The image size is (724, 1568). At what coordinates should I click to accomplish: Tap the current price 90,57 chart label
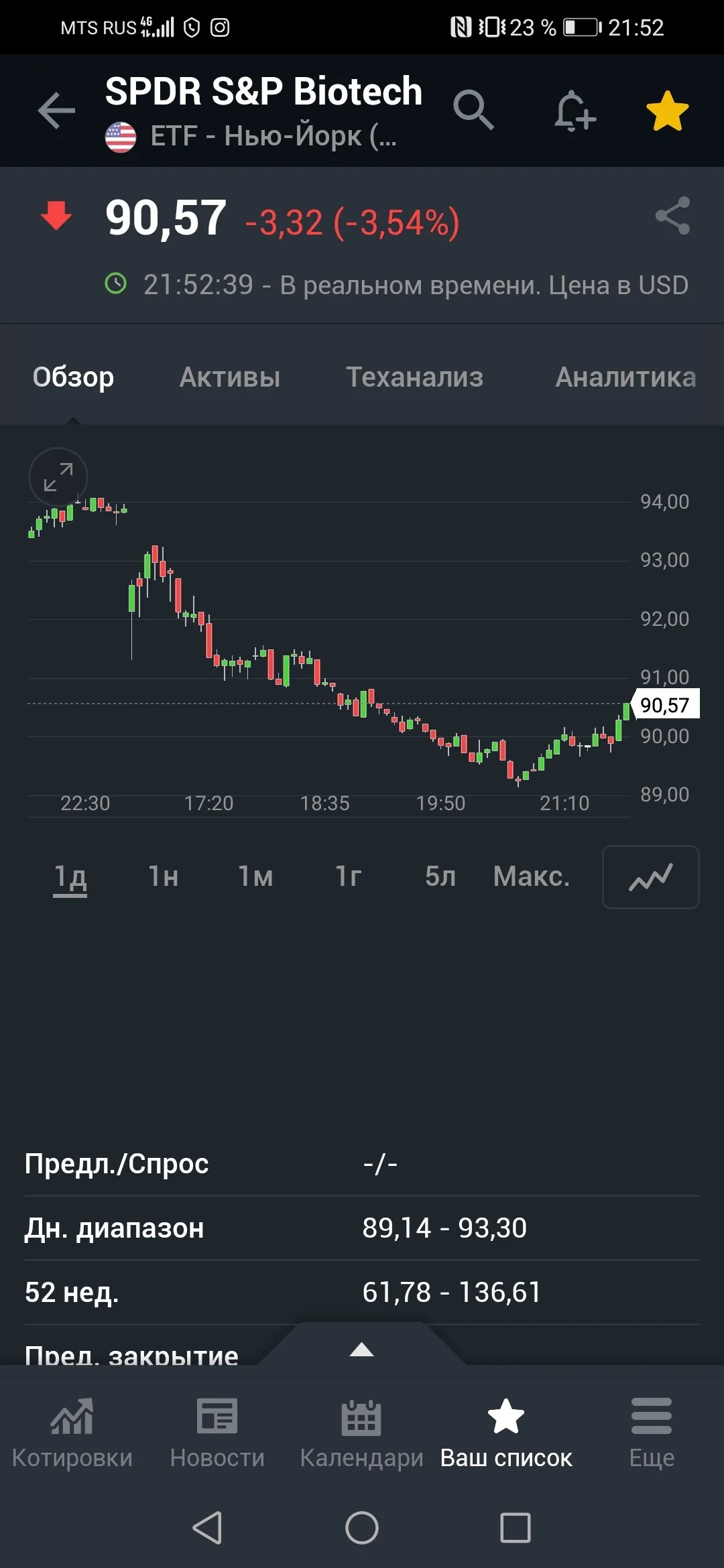coord(666,704)
